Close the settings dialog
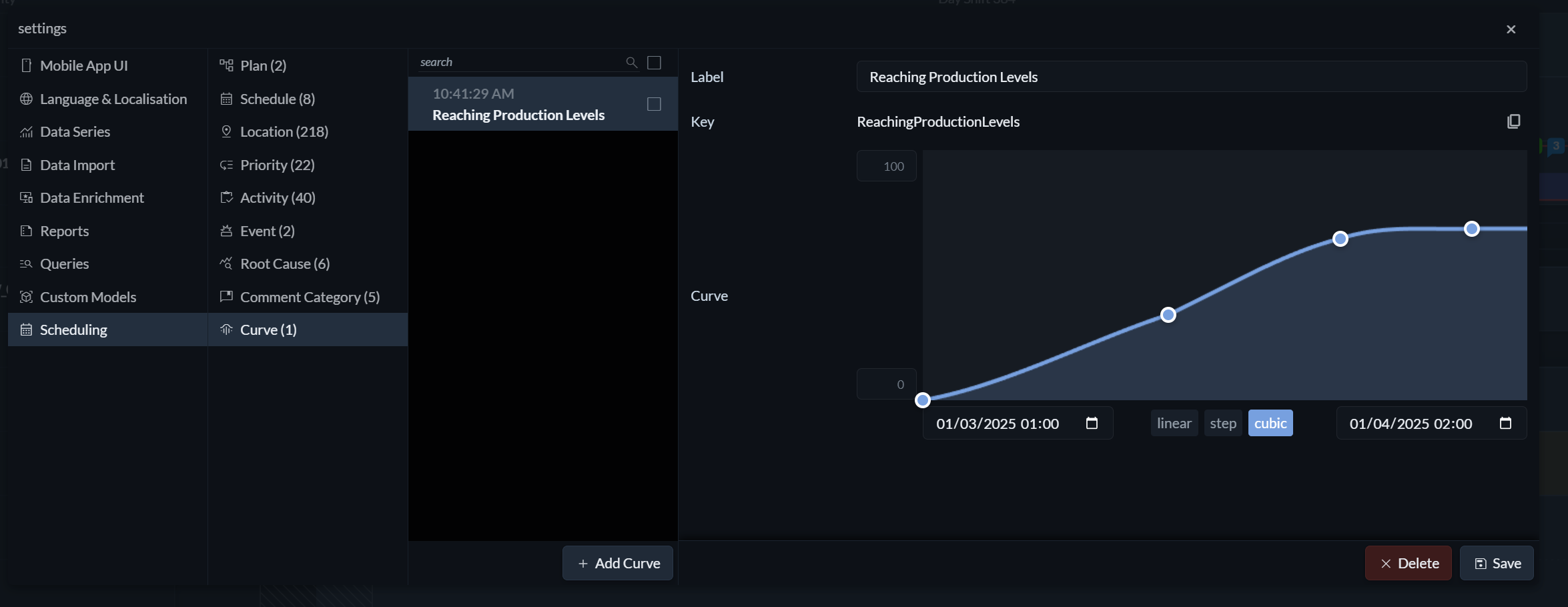 pos(1511,29)
